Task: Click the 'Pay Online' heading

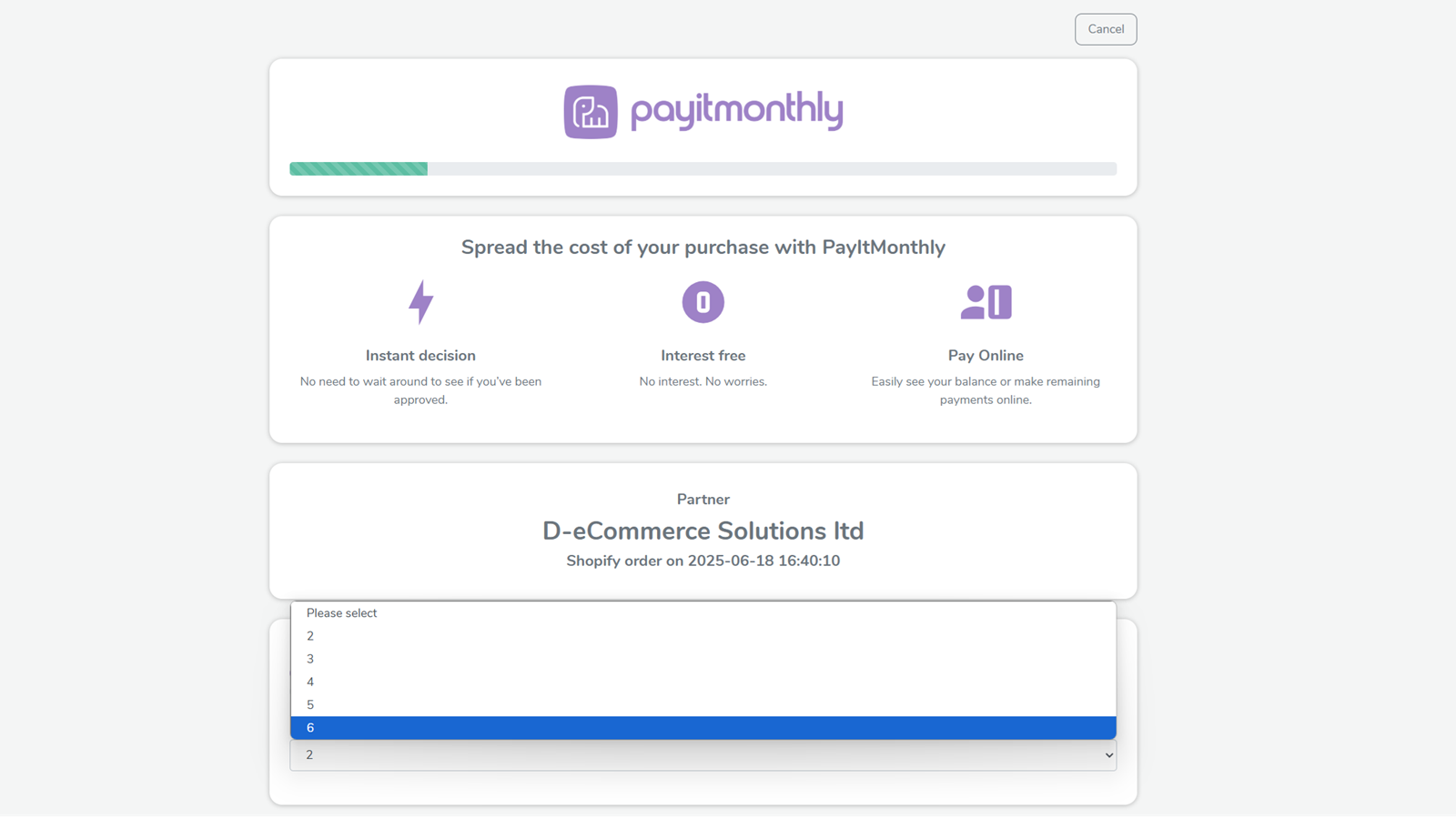Action: coord(986,356)
